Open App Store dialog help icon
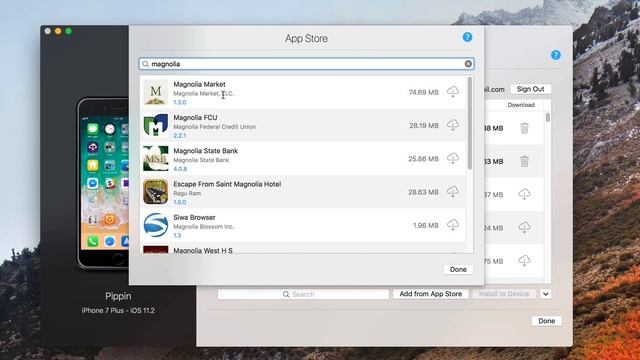The width and height of the screenshot is (640, 360). pos(467,37)
